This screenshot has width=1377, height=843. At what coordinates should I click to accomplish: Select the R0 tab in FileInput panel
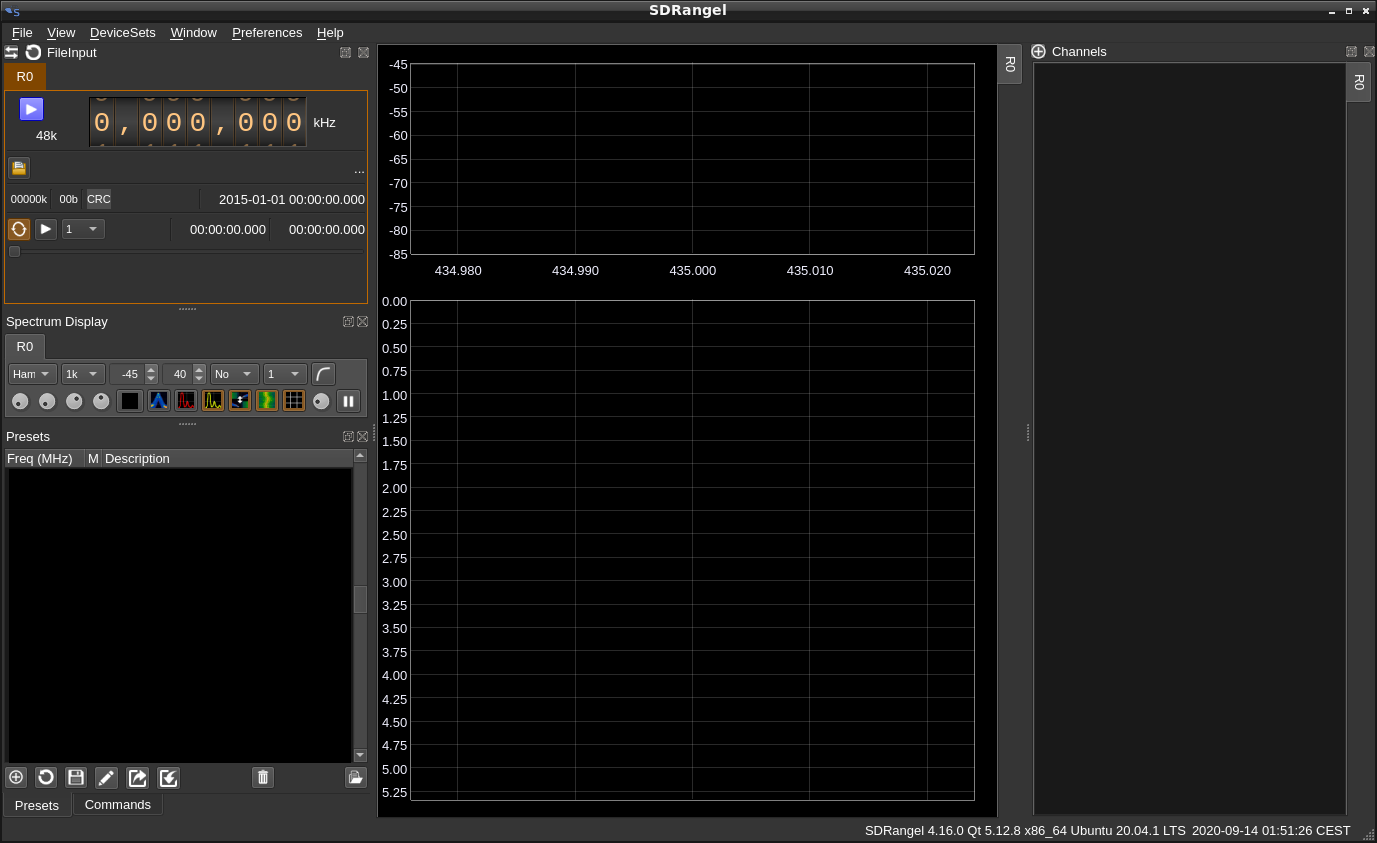click(x=25, y=76)
